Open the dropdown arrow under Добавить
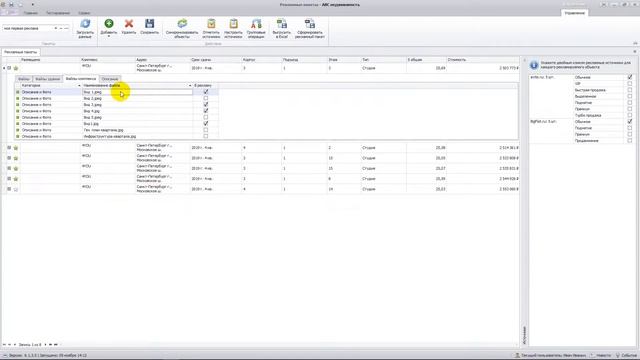640x360 pixels. pos(109,37)
